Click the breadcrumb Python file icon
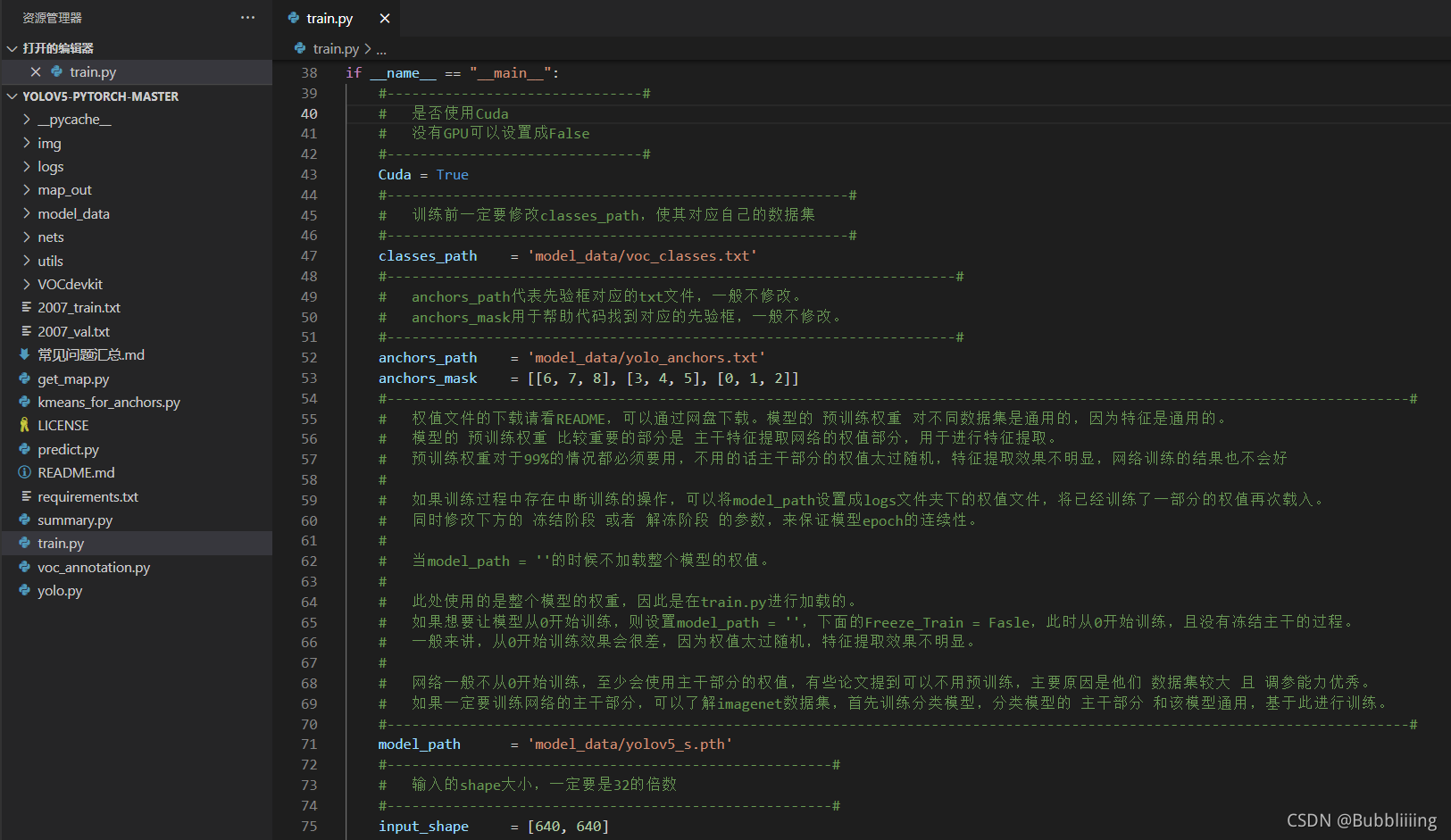Viewport: 1451px width, 840px height. click(x=300, y=48)
